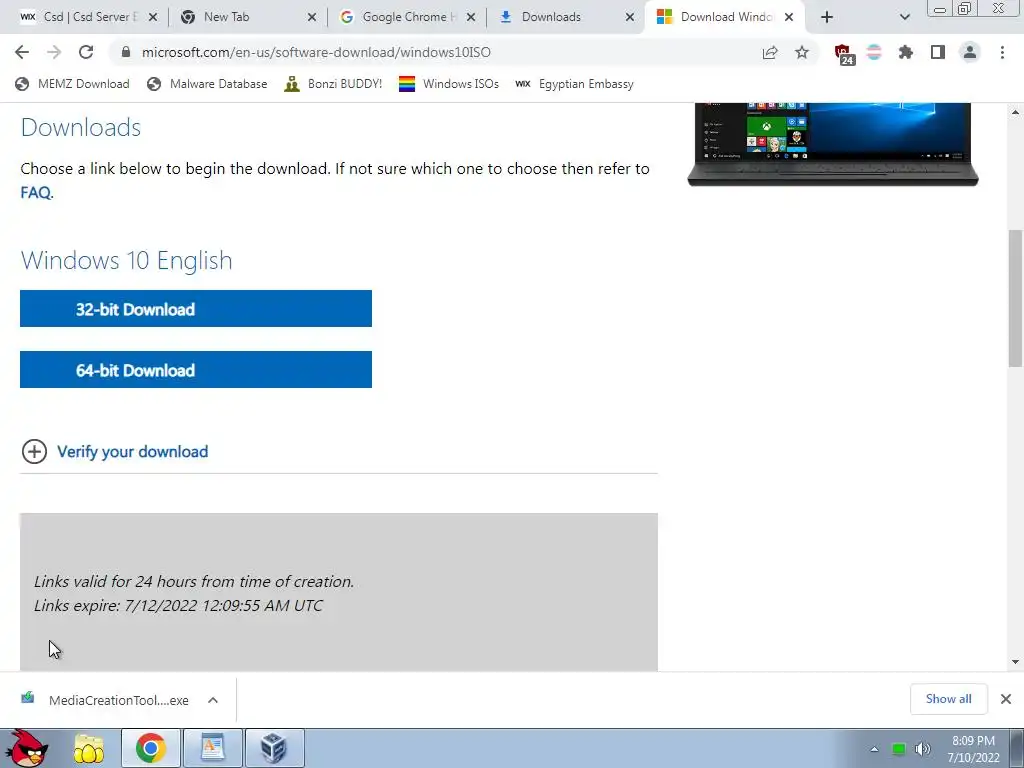1024x768 pixels.
Task: Open the VirtualBox taskbar icon
Action: point(274,748)
